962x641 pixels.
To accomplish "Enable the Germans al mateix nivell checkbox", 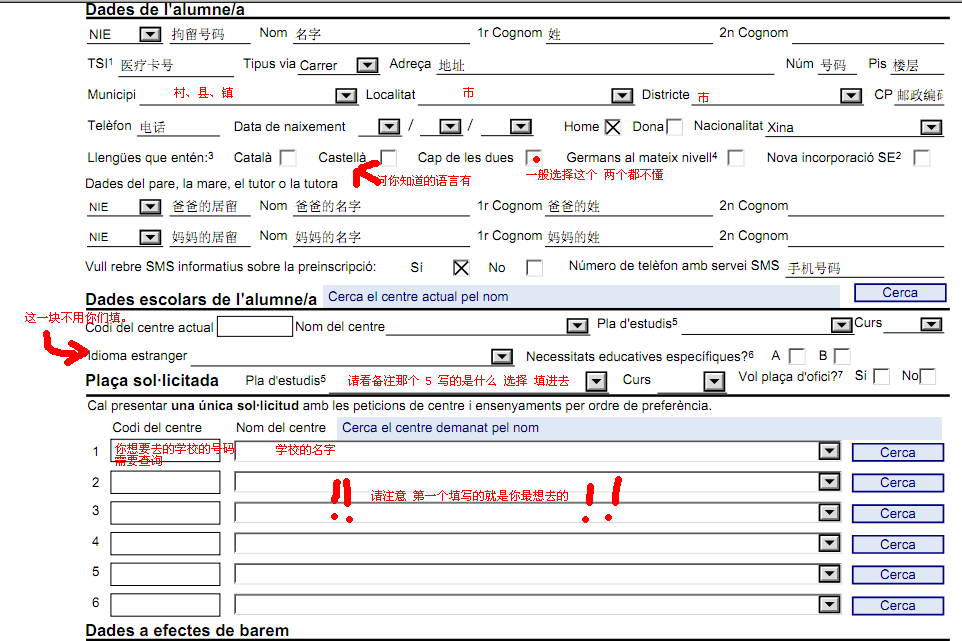I will pyautogui.click(x=735, y=157).
